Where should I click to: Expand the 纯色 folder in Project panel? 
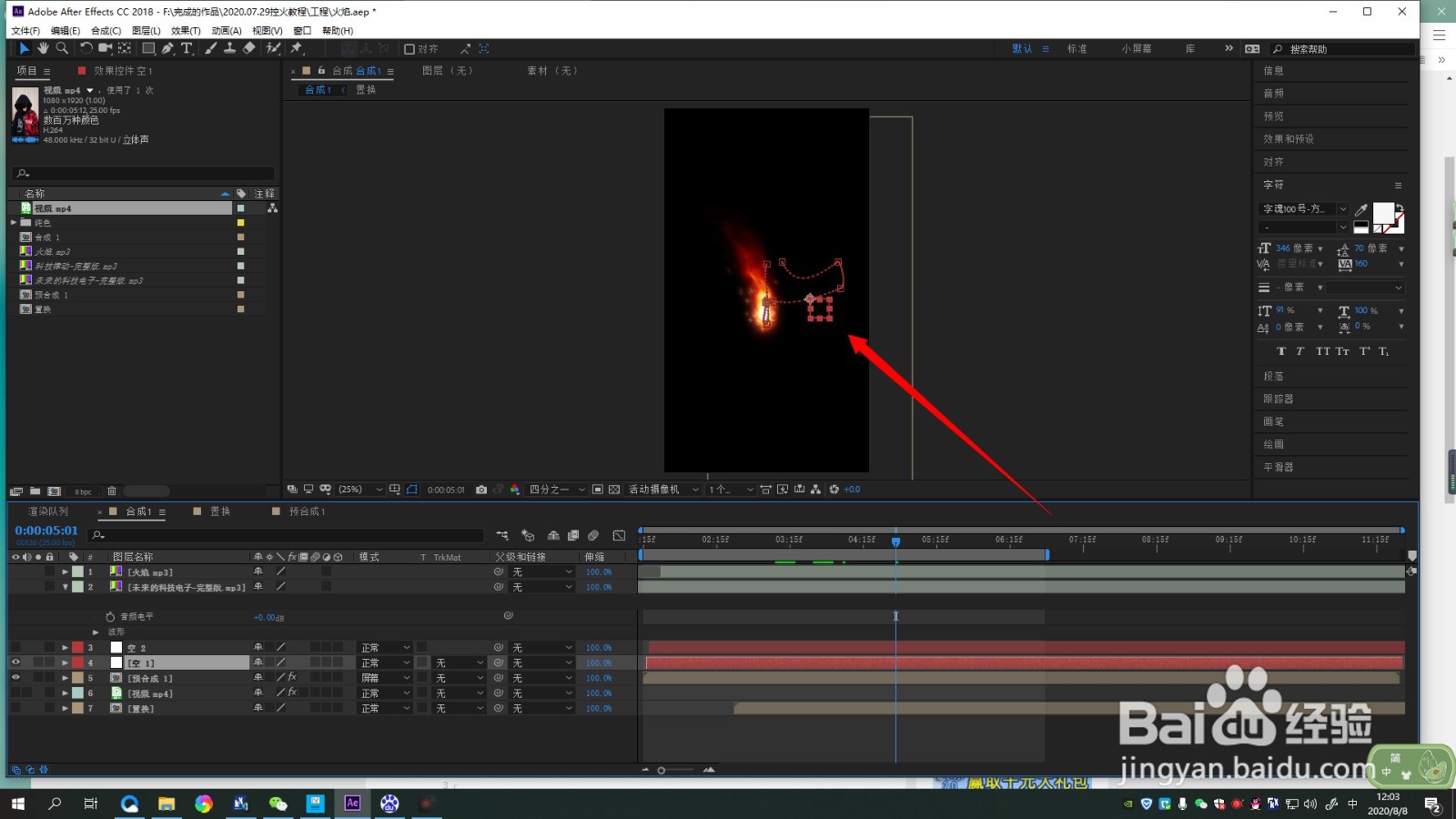coord(14,223)
